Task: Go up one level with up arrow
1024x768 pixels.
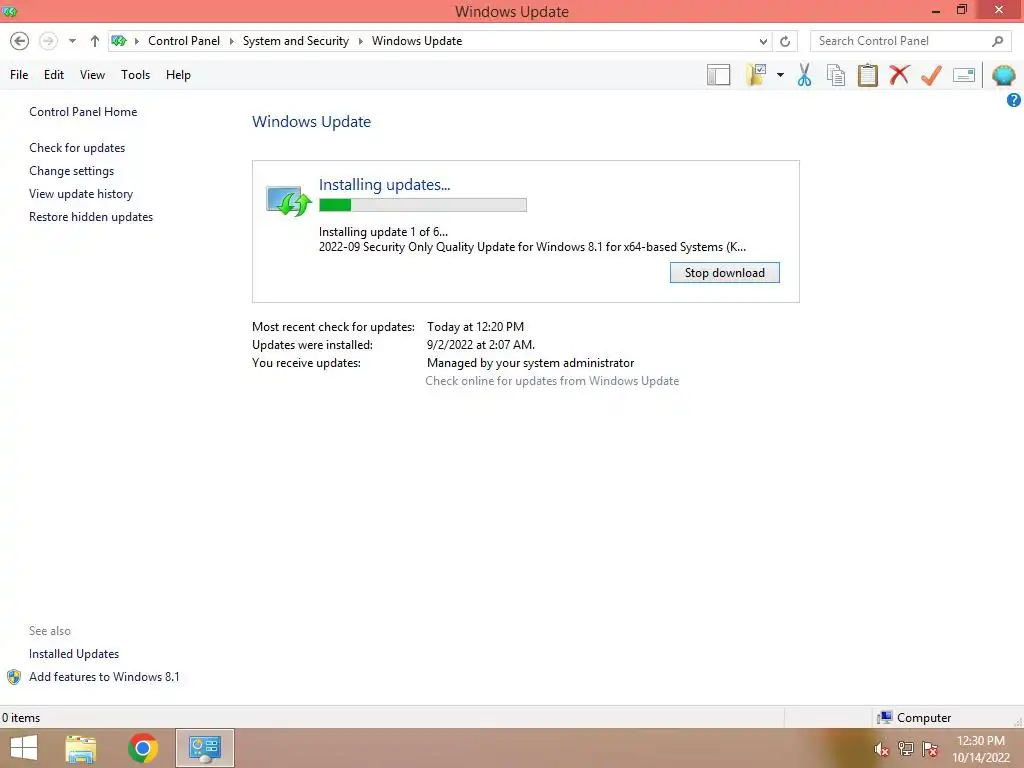Action: (95, 41)
